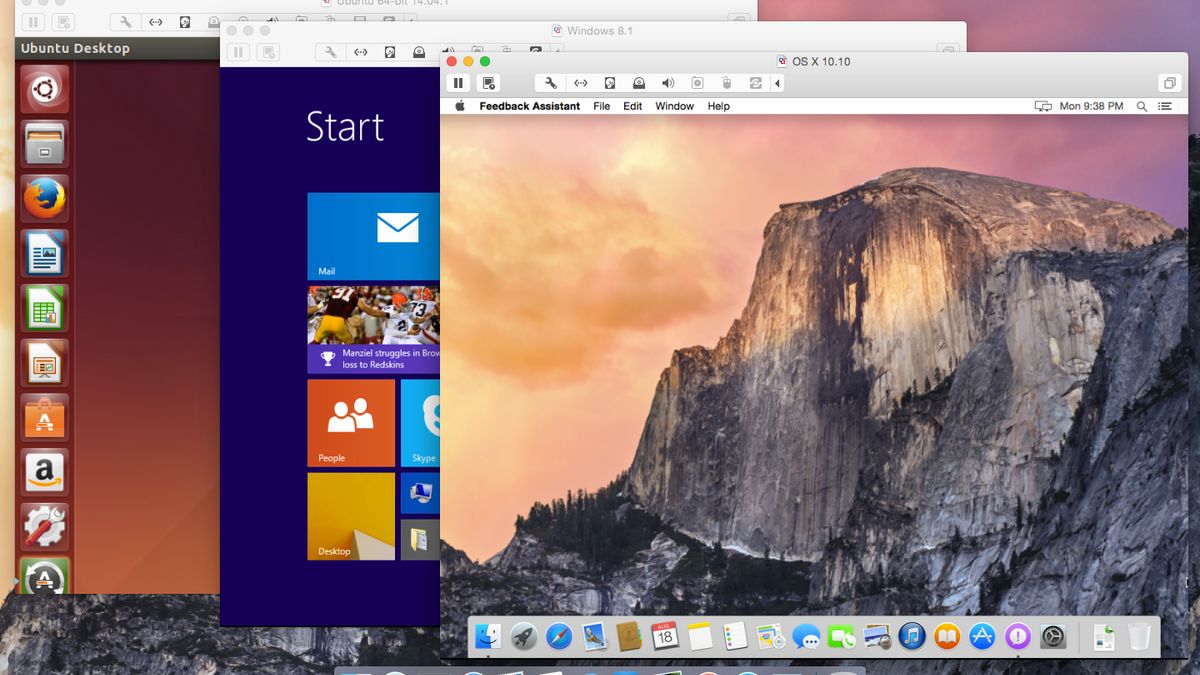Launch Safari from the Dock

point(558,636)
